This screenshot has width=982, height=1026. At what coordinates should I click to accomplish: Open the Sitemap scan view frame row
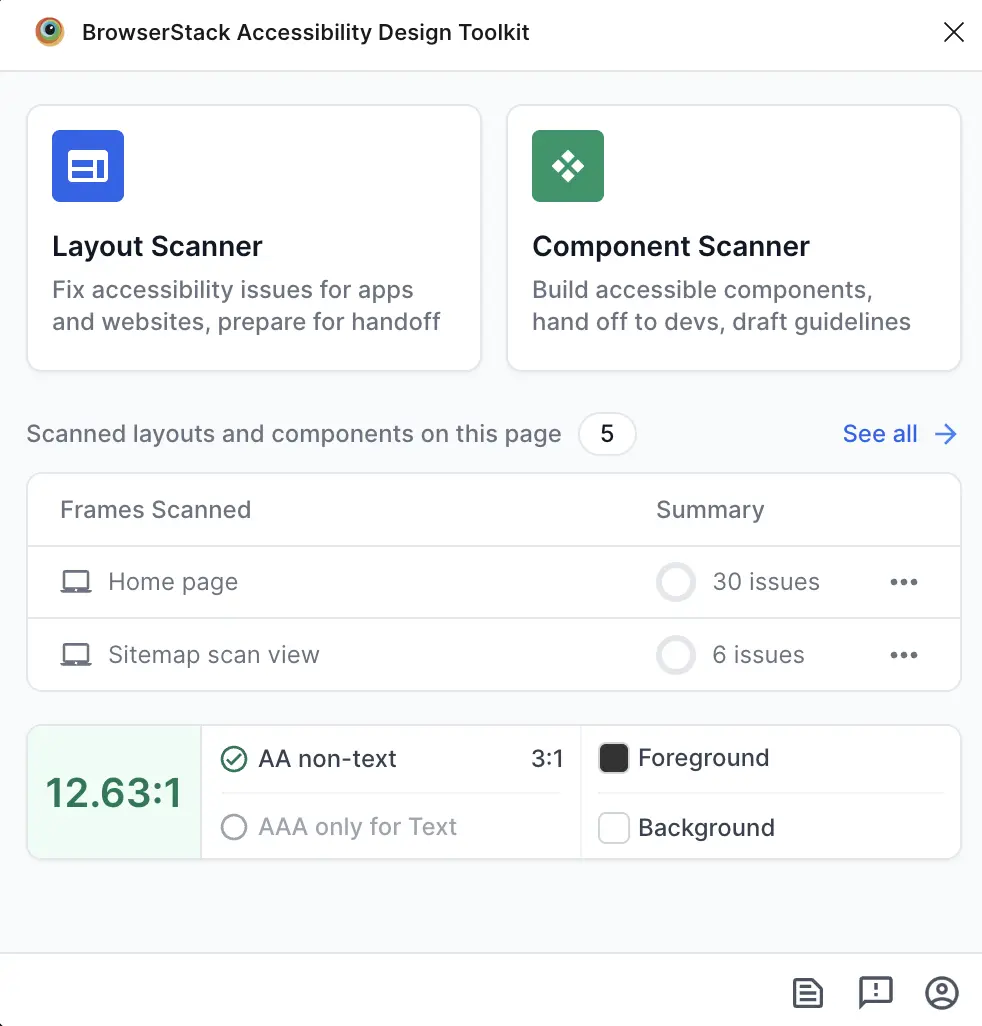[x=214, y=655]
